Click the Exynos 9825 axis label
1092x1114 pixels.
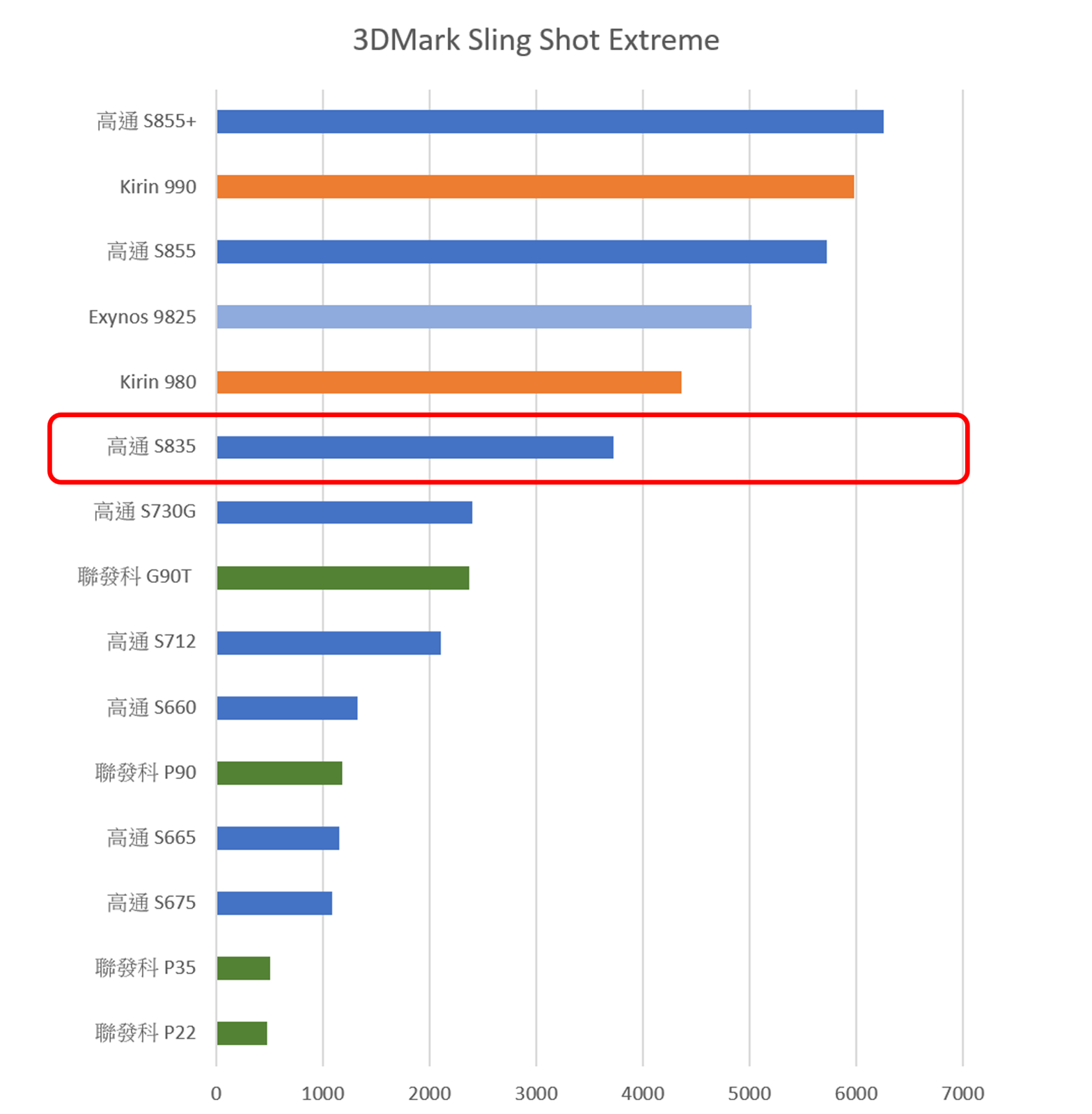pyautogui.click(x=142, y=317)
